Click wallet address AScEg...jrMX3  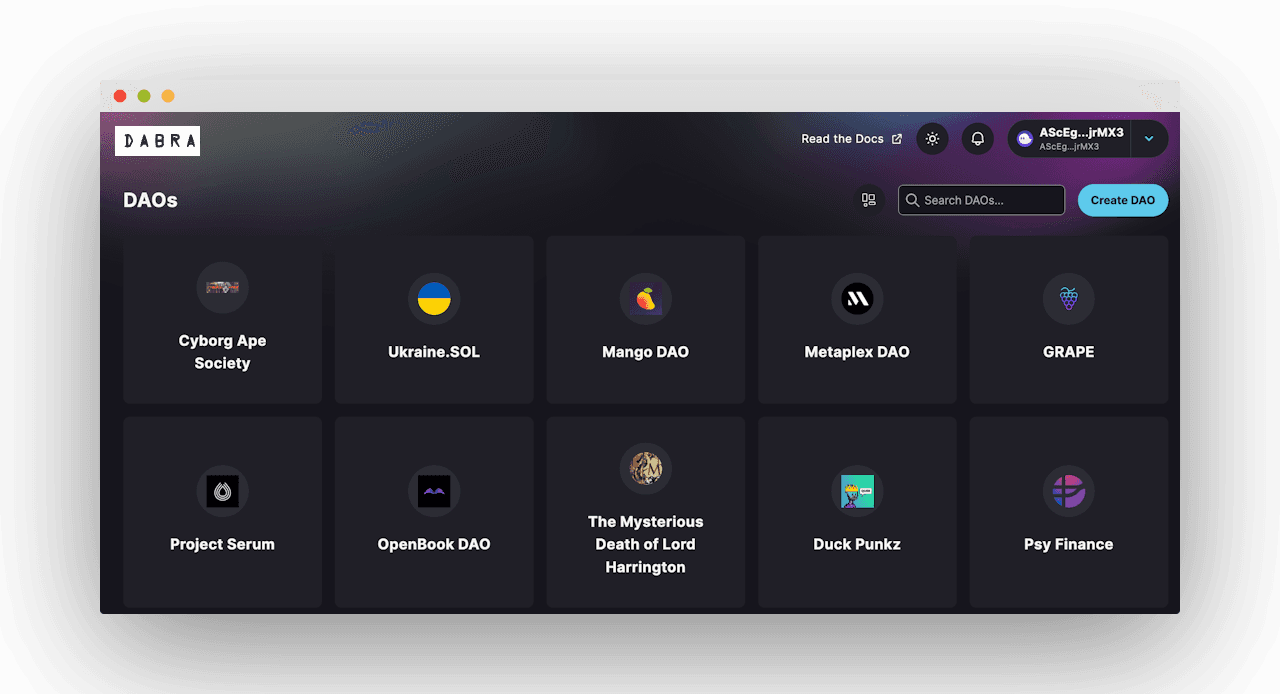tap(1081, 133)
